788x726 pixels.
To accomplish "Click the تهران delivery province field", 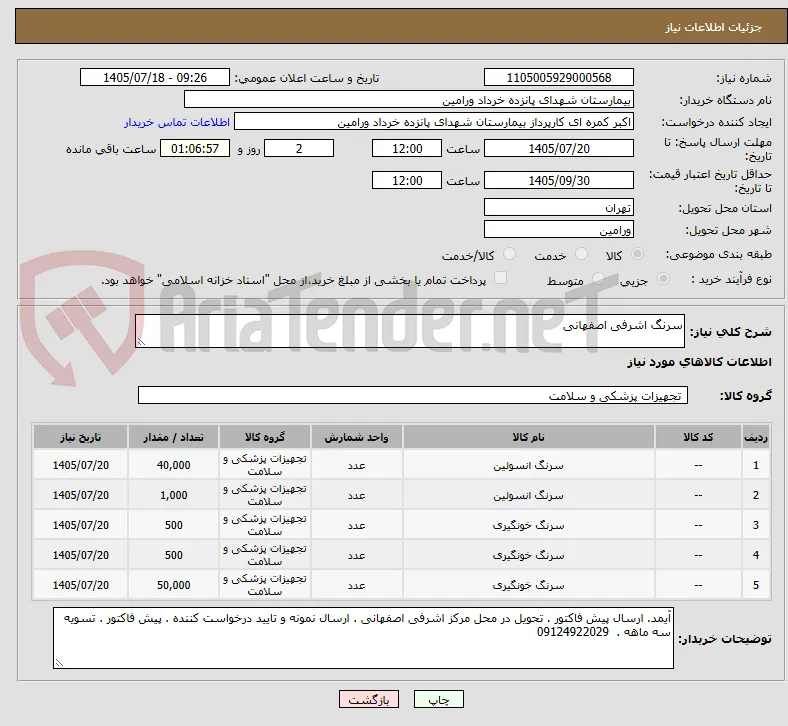I will pos(559,207).
